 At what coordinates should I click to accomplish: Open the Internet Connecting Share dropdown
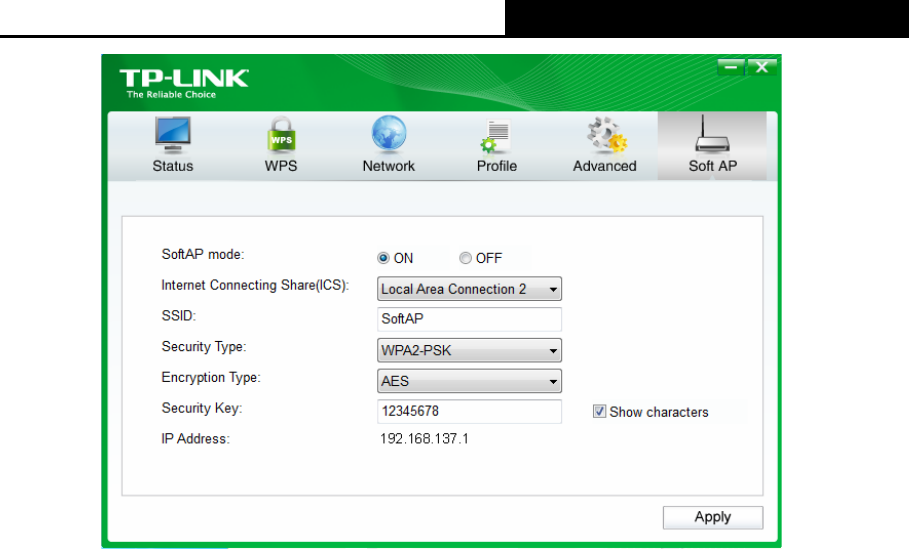coord(469,289)
